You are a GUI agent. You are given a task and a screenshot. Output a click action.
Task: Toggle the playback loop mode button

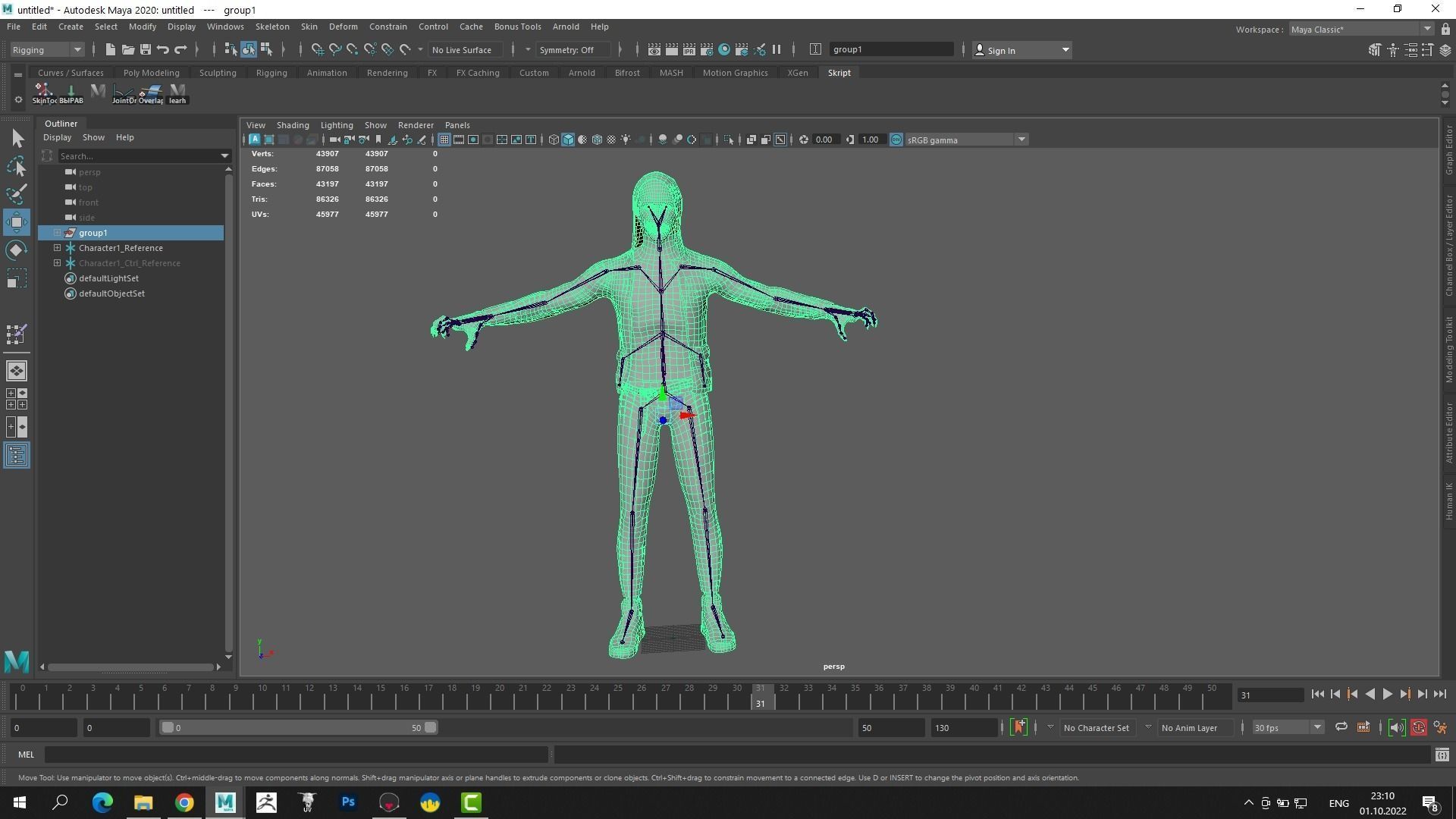[x=1341, y=727]
